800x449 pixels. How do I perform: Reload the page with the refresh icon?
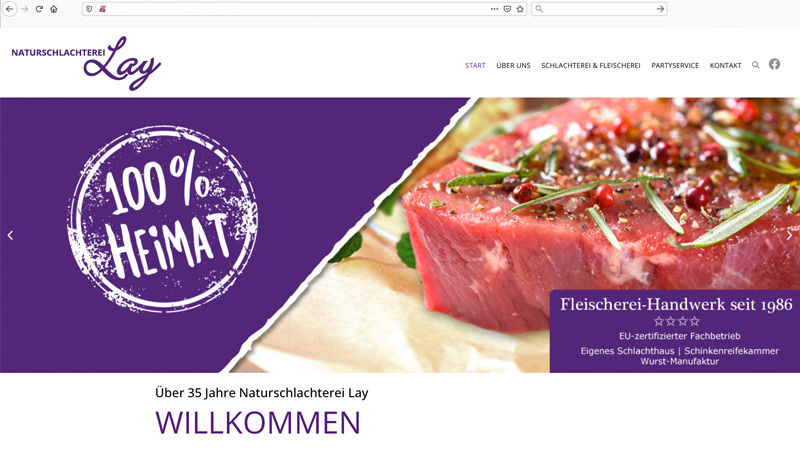click(39, 9)
